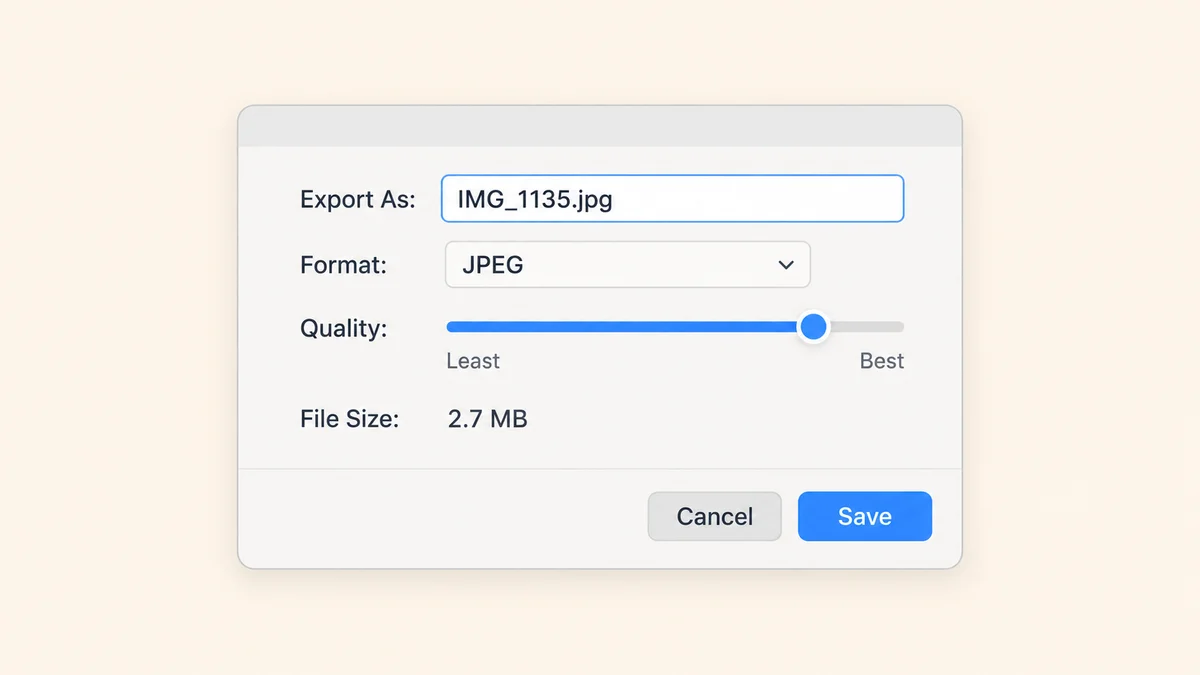
Task: Click the Export As filename field
Action: 672,199
